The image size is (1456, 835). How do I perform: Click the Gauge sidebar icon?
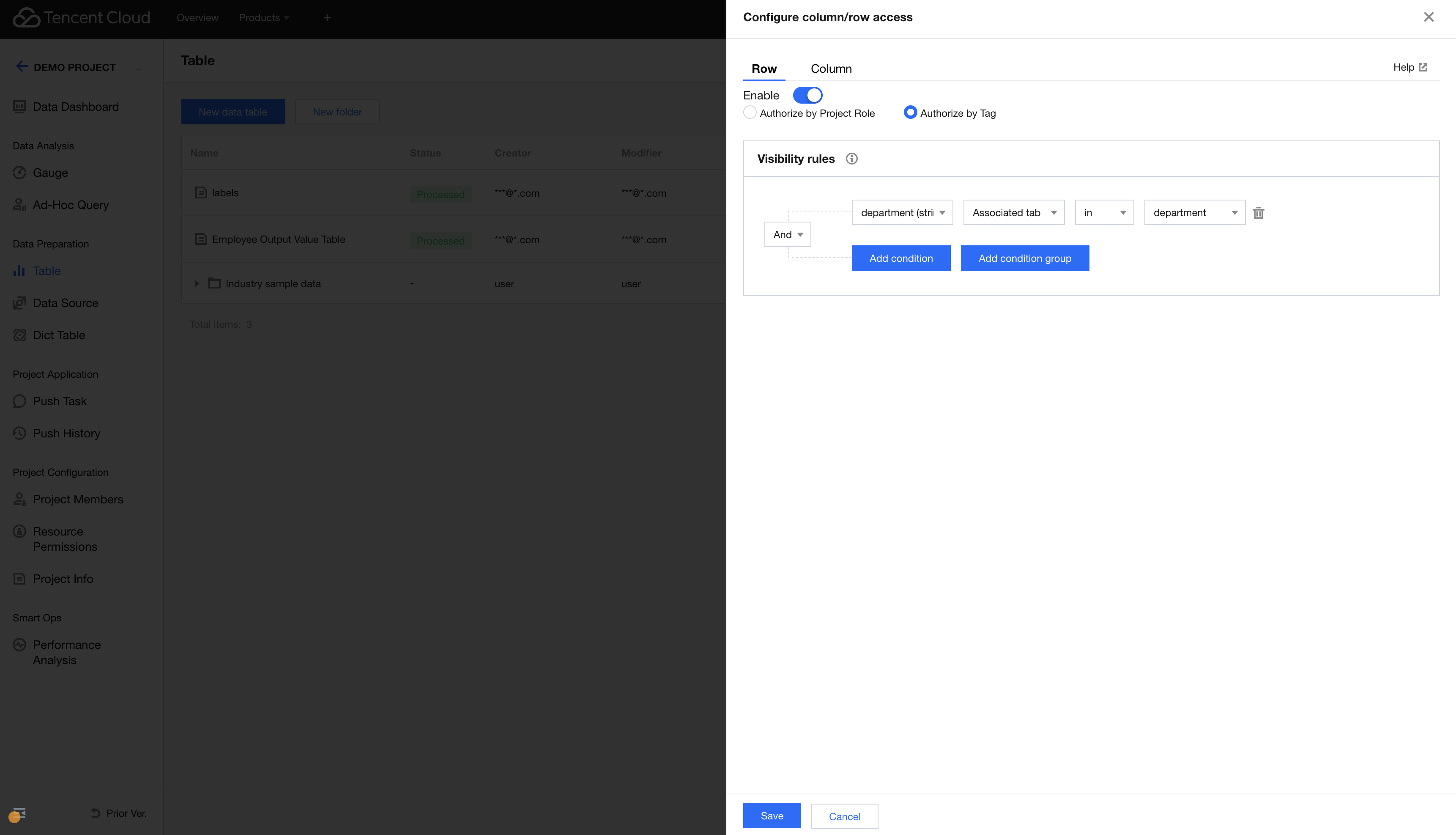19,173
